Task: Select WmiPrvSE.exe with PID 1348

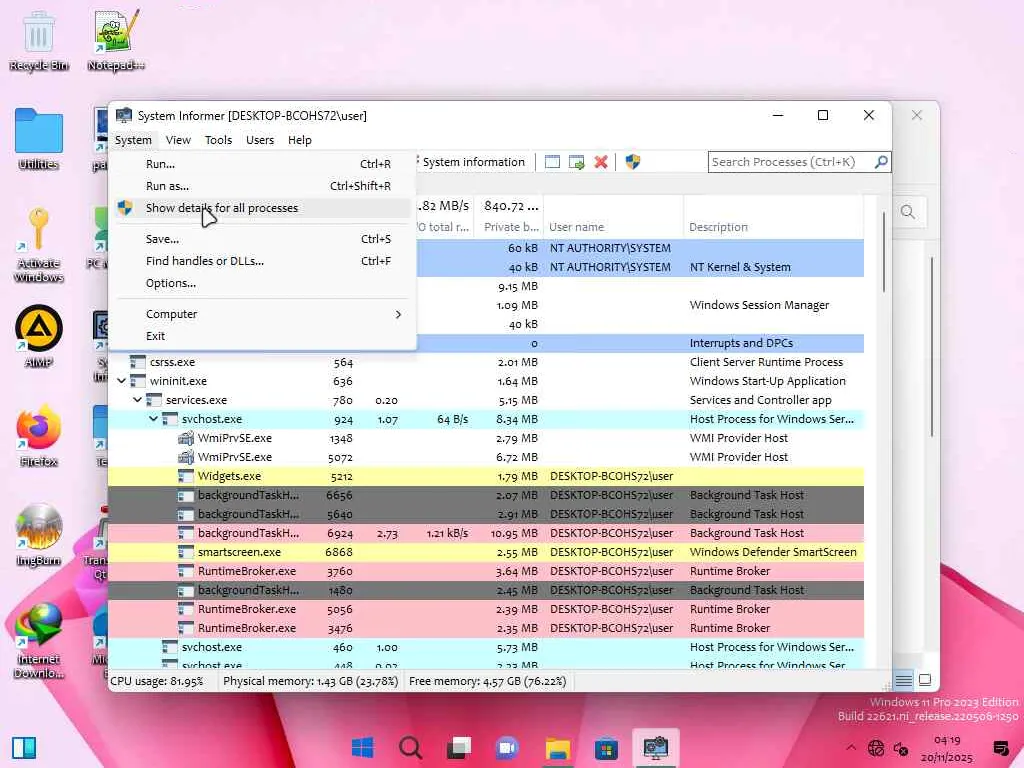Action: [486, 438]
